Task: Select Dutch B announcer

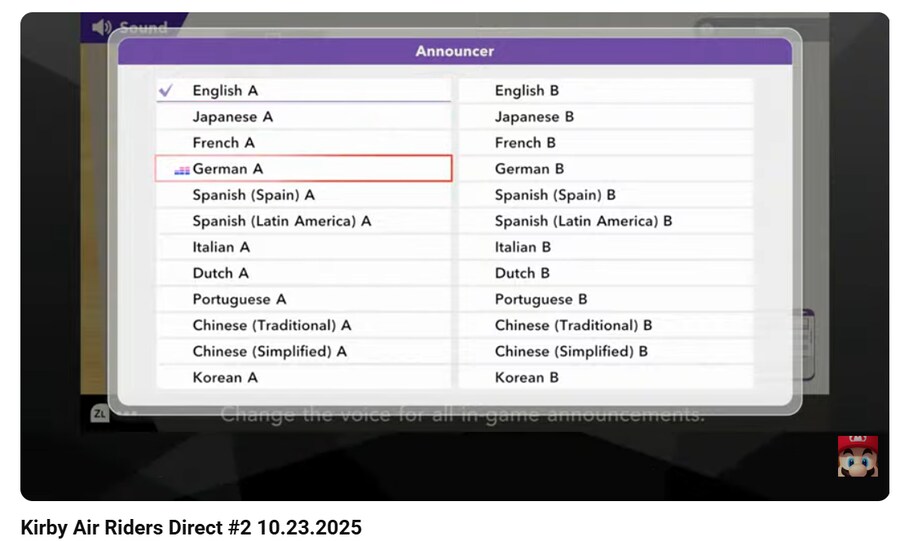Action: coord(605,273)
